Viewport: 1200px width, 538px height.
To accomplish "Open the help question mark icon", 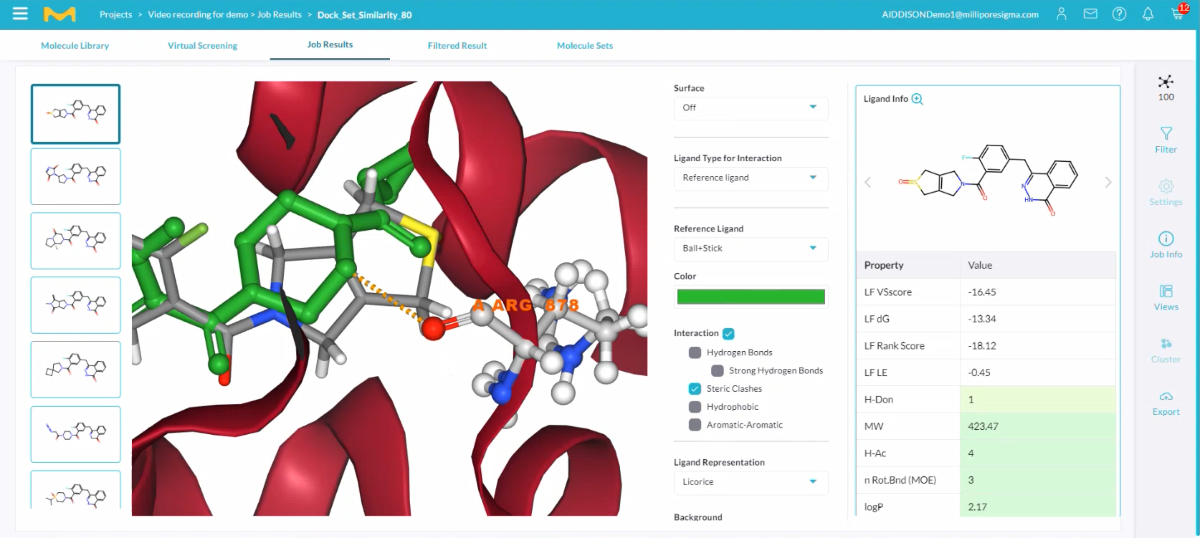I will [1118, 15].
